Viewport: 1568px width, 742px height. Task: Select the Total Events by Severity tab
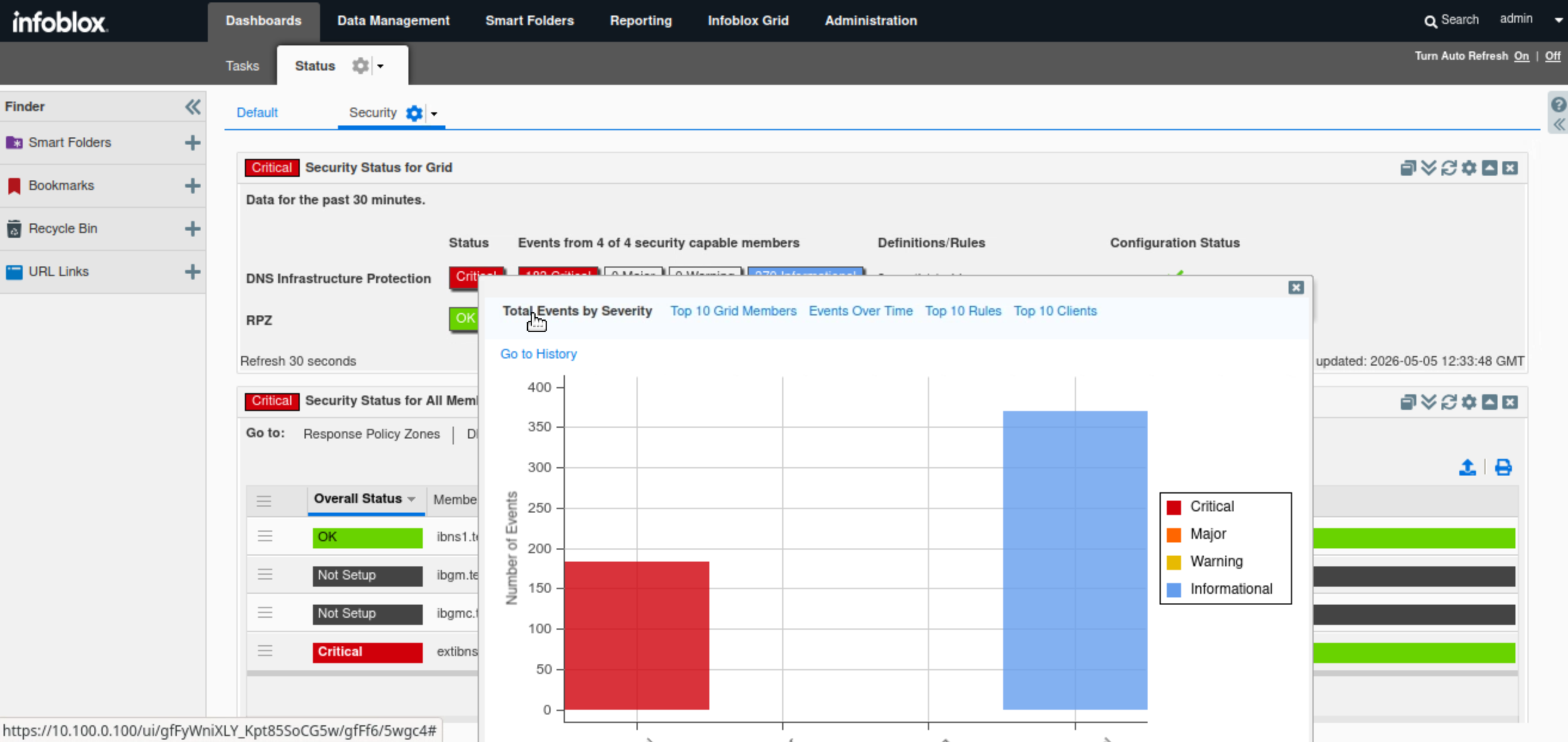pyautogui.click(x=577, y=311)
